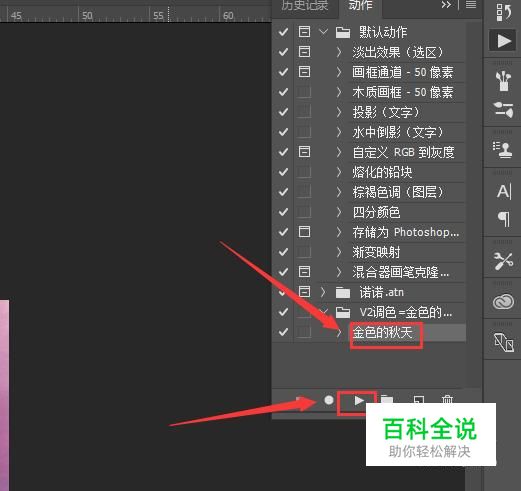Select the 金色的秋天 action

[x=383, y=332]
